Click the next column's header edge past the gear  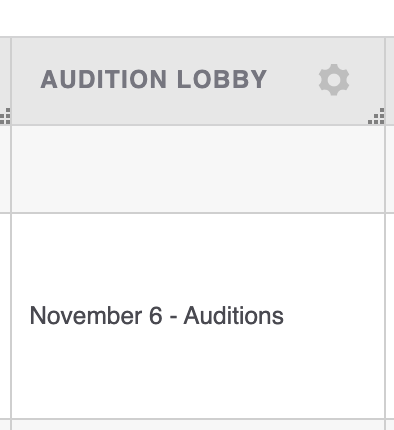coord(390,81)
